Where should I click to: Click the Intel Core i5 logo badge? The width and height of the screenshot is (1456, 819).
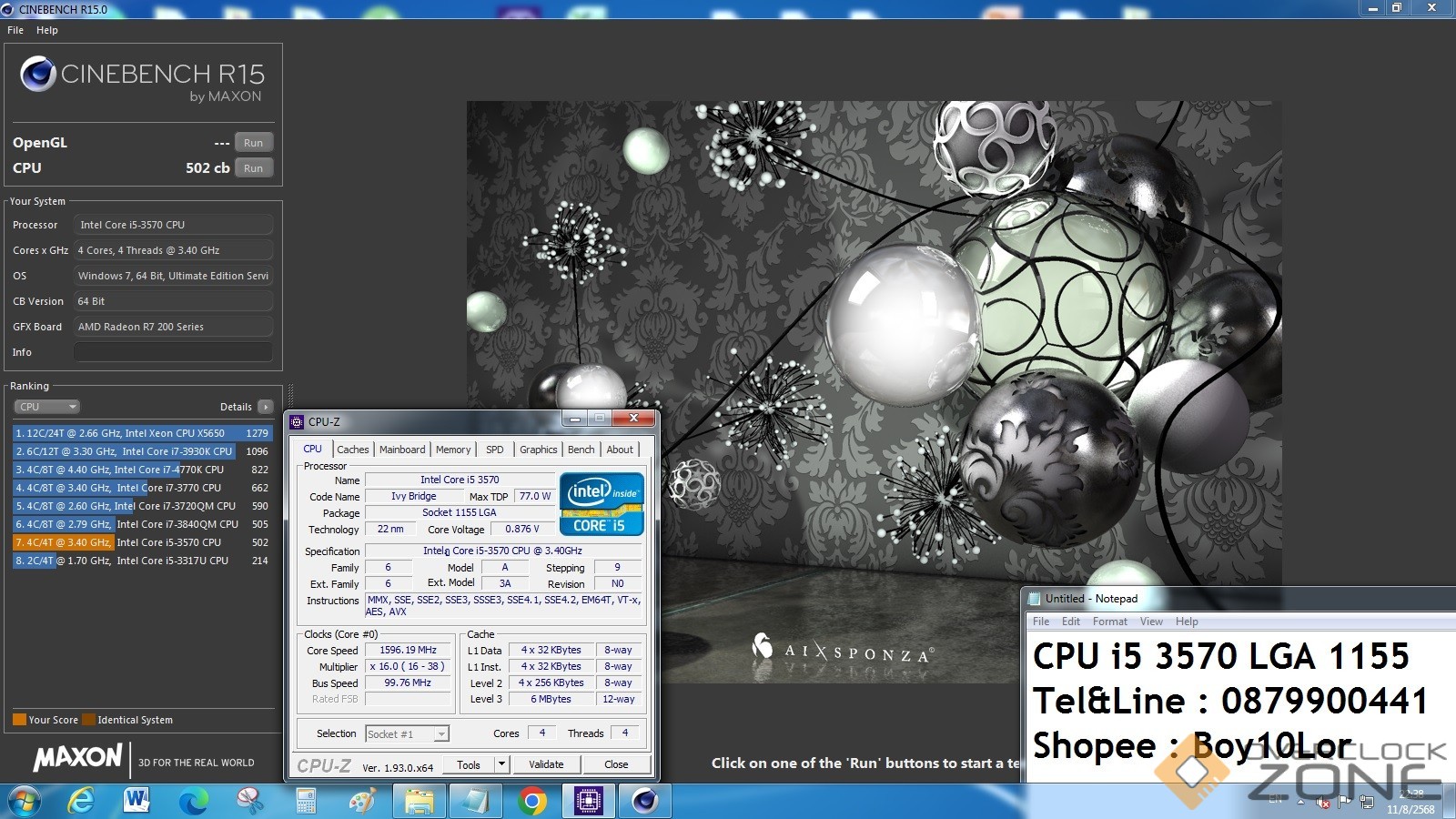tap(602, 503)
